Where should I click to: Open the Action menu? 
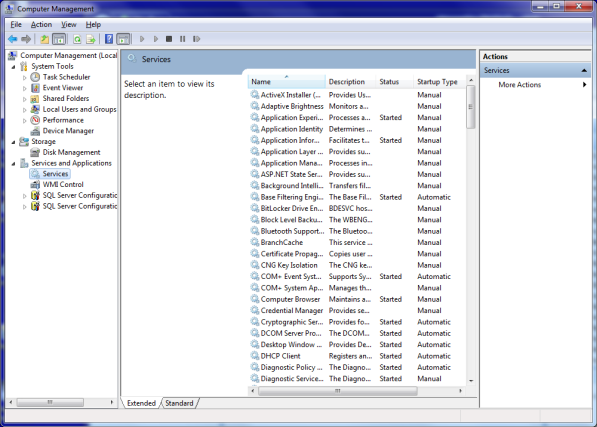[41, 24]
